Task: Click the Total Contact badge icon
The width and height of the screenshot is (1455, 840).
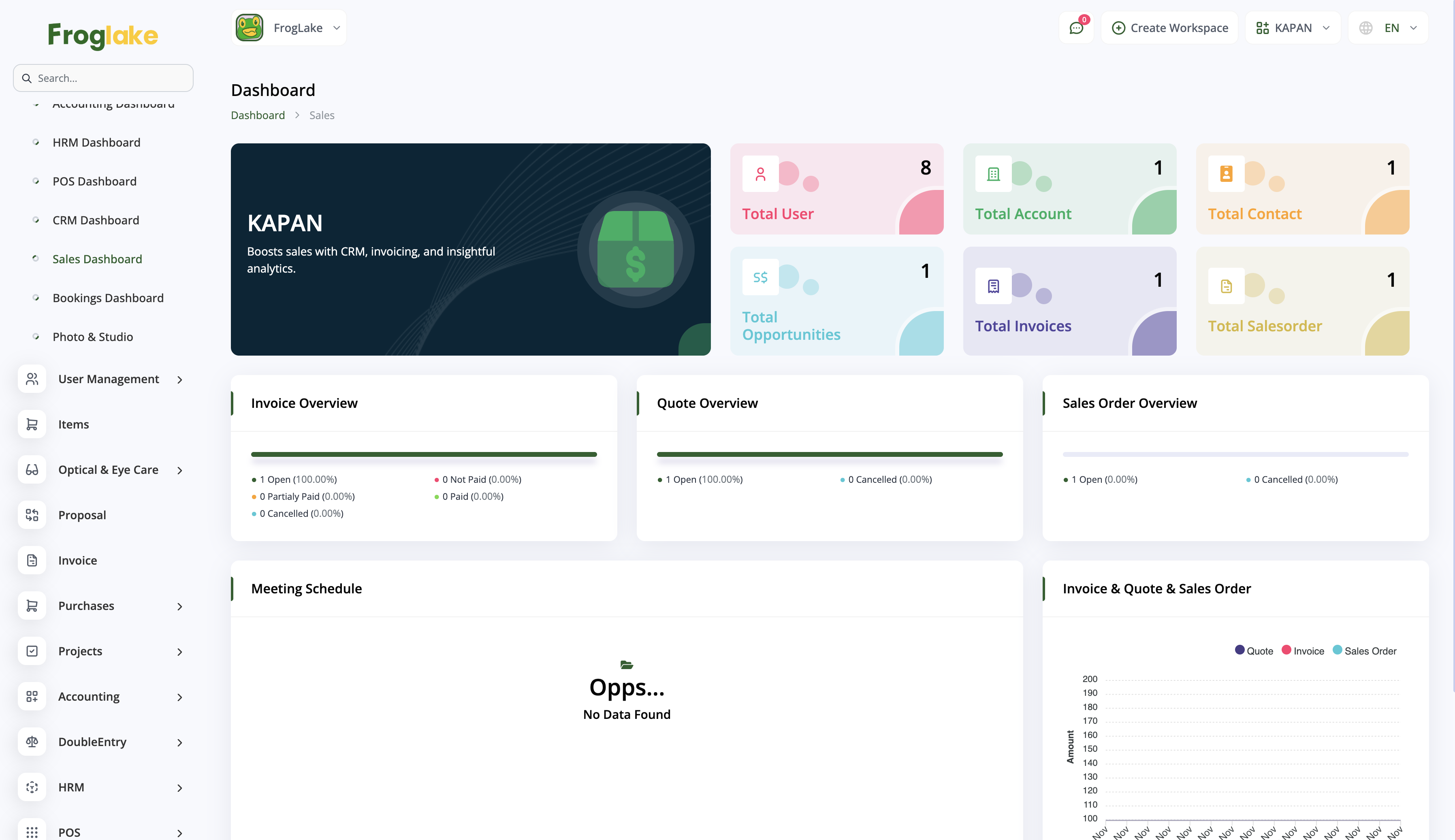Action: coord(1226,174)
